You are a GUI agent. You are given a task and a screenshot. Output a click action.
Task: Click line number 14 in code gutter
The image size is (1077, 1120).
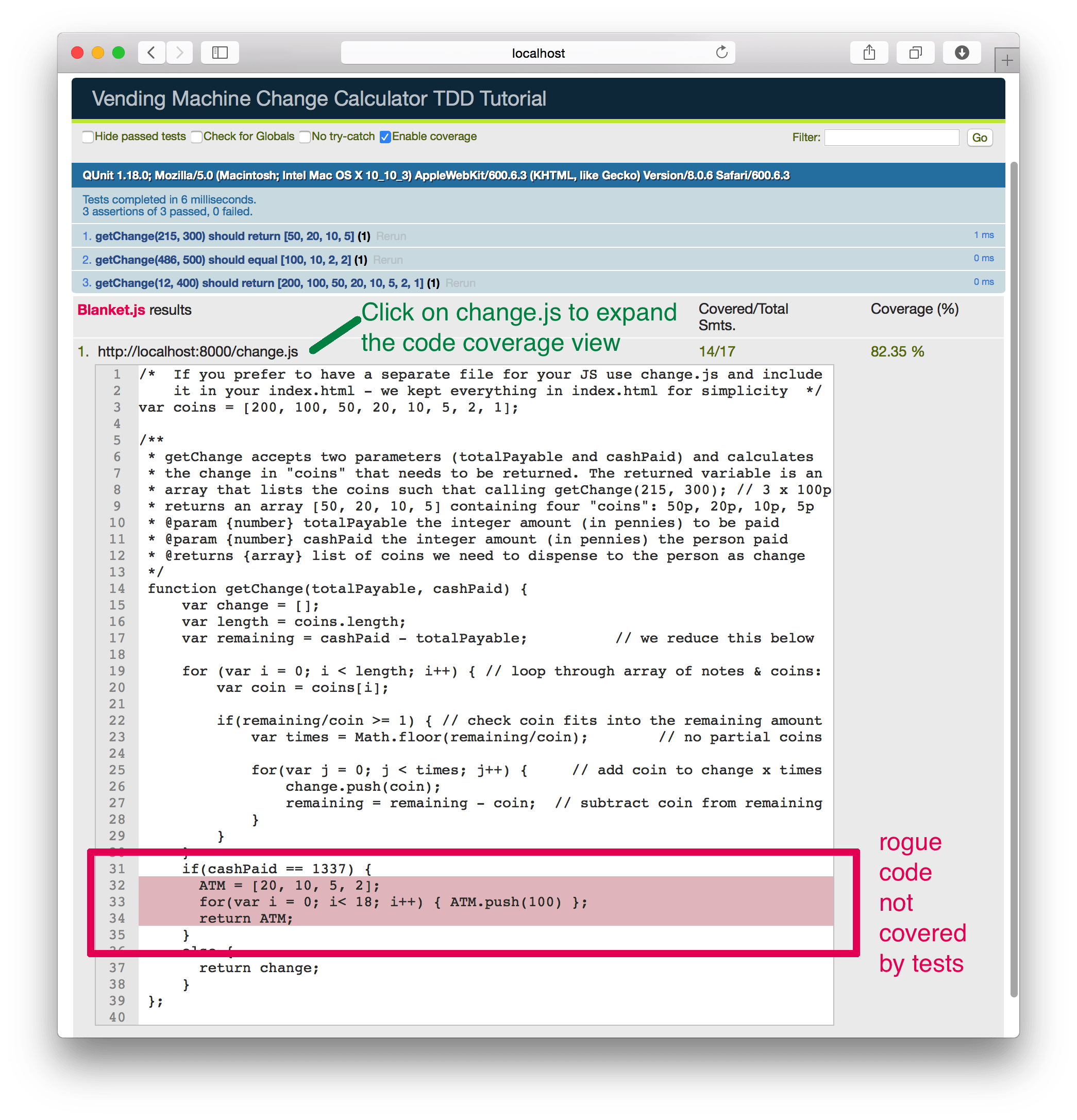117,588
